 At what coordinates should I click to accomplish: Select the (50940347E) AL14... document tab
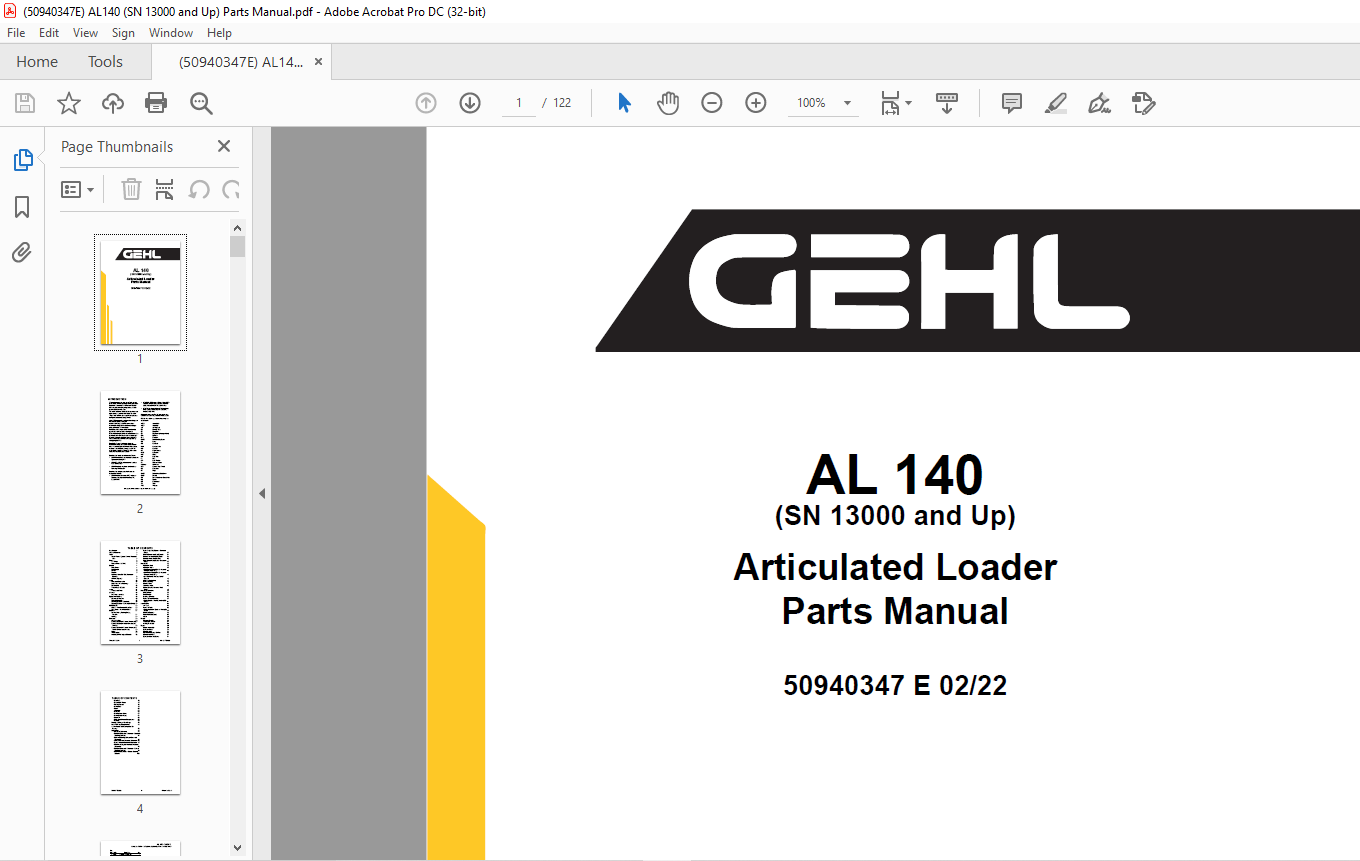click(x=240, y=62)
